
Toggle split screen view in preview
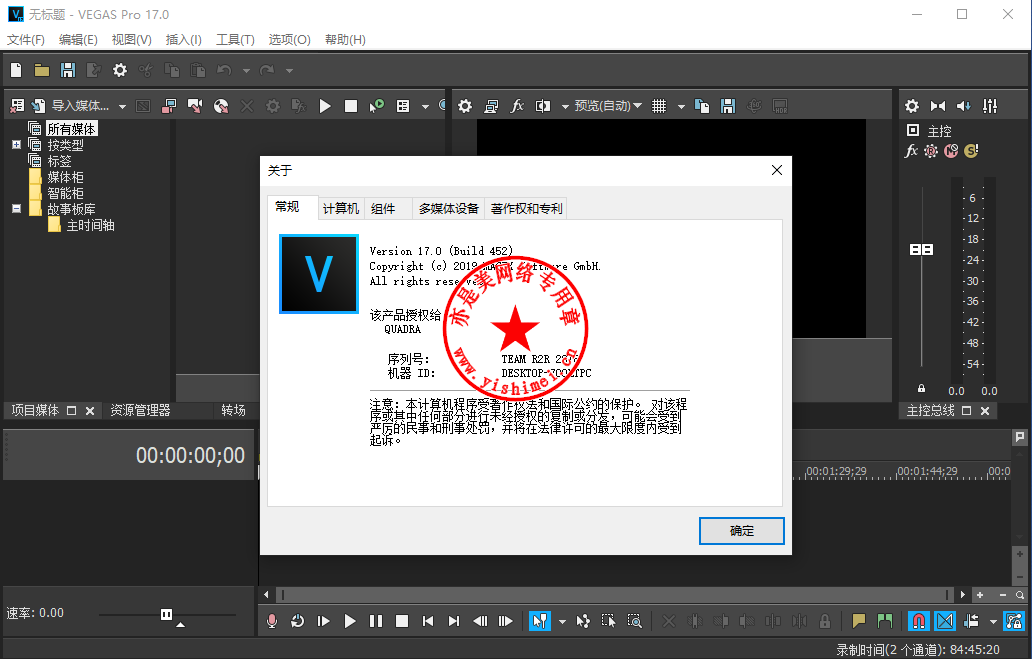(x=543, y=106)
